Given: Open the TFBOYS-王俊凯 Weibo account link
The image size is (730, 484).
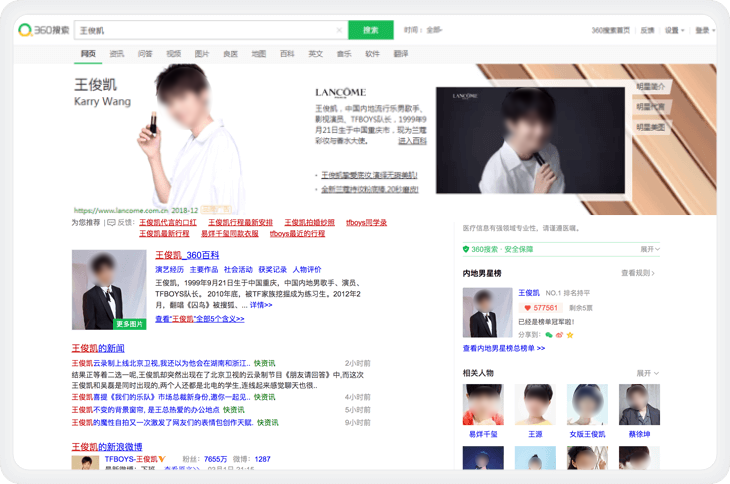Looking at the screenshot, I should pyautogui.click(x=131, y=459).
